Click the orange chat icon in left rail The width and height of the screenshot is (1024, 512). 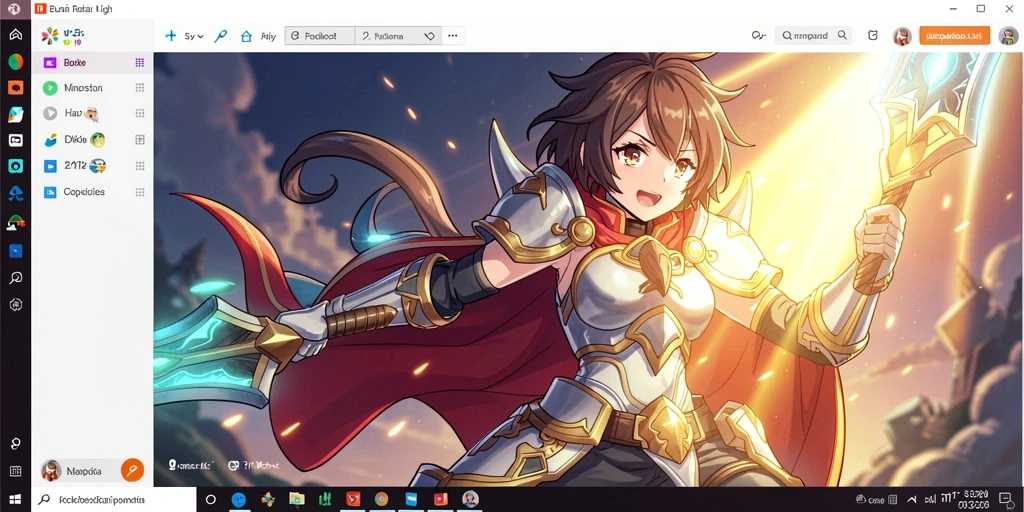point(16,87)
